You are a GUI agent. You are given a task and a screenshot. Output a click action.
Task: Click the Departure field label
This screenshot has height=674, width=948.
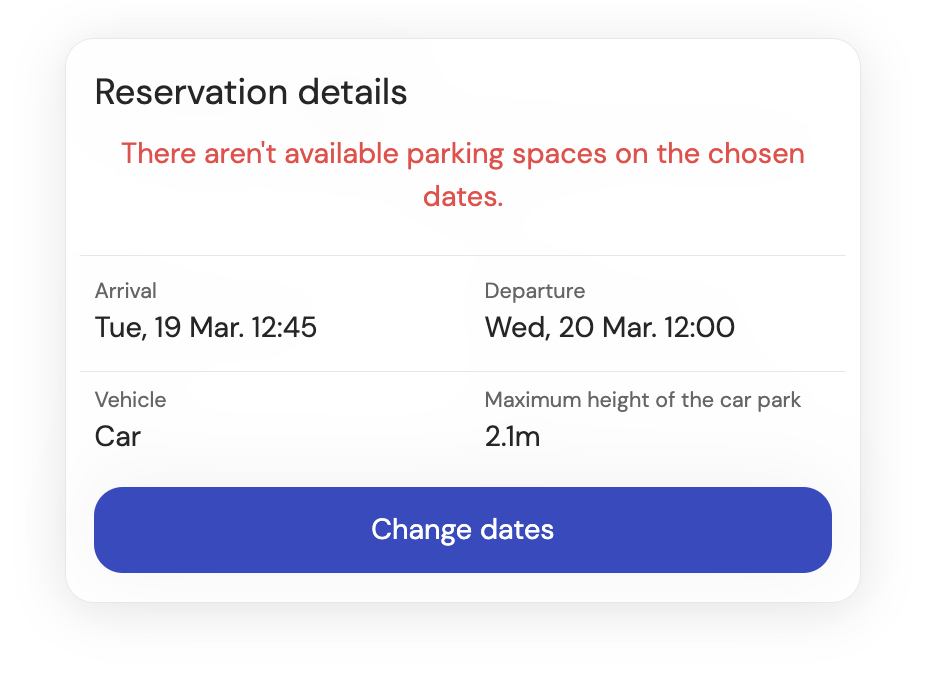[x=534, y=291]
